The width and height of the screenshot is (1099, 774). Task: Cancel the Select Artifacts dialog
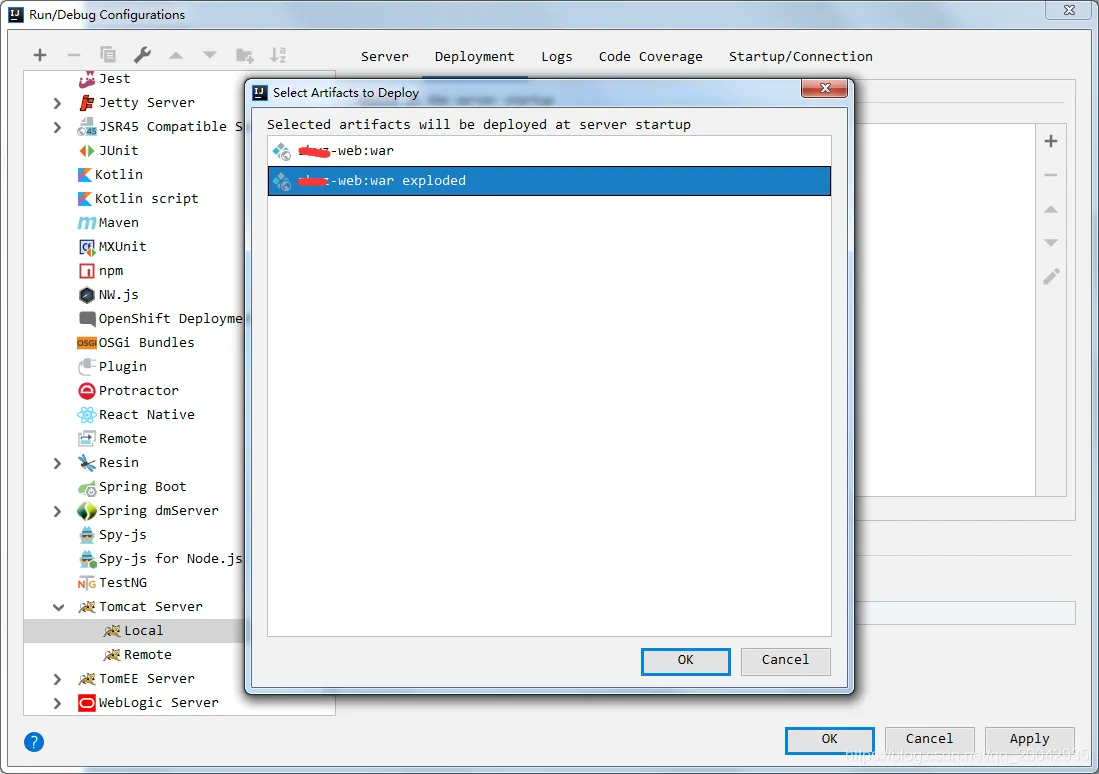(x=785, y=660)
